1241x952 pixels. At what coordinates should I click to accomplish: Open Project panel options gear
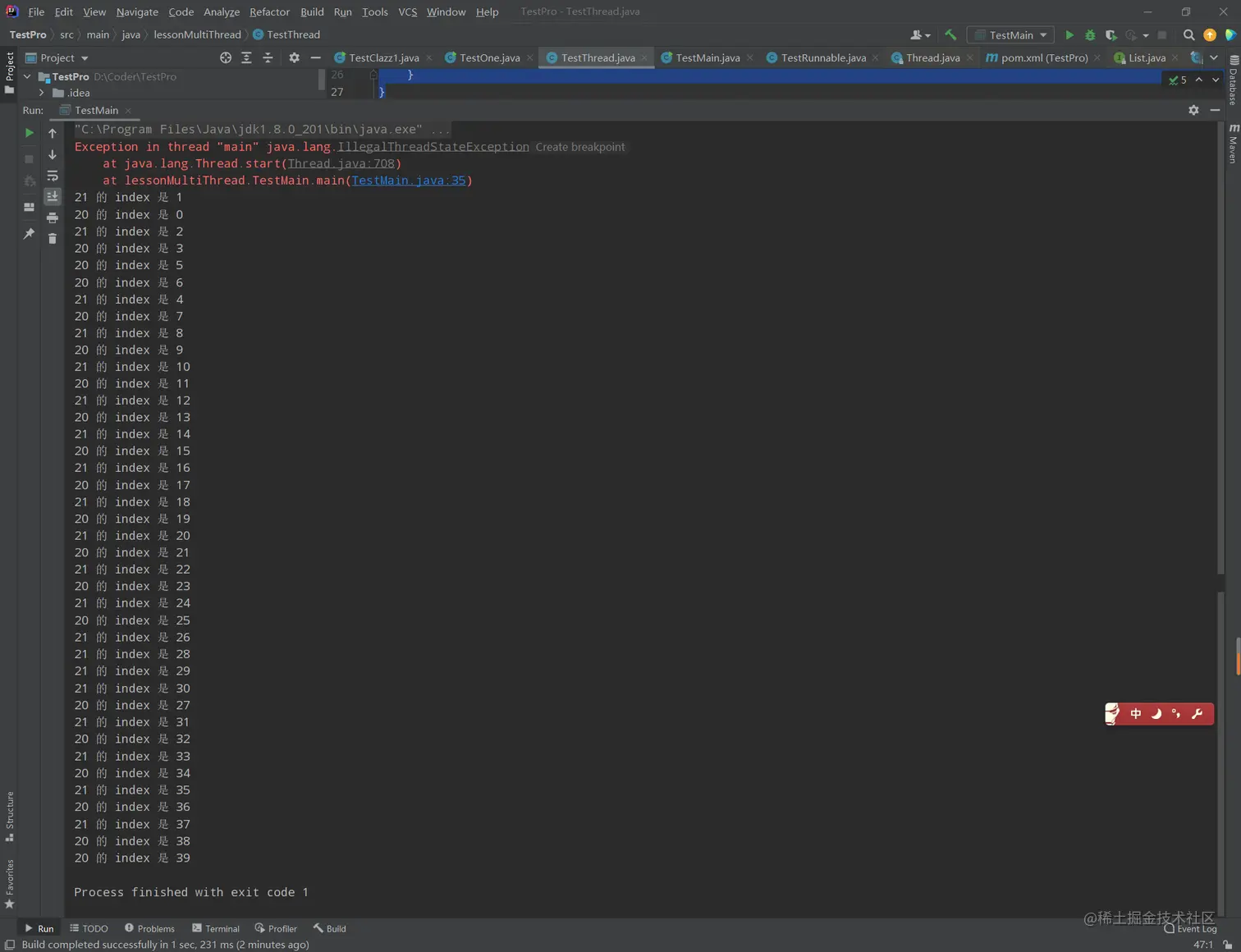coord(294,57)
